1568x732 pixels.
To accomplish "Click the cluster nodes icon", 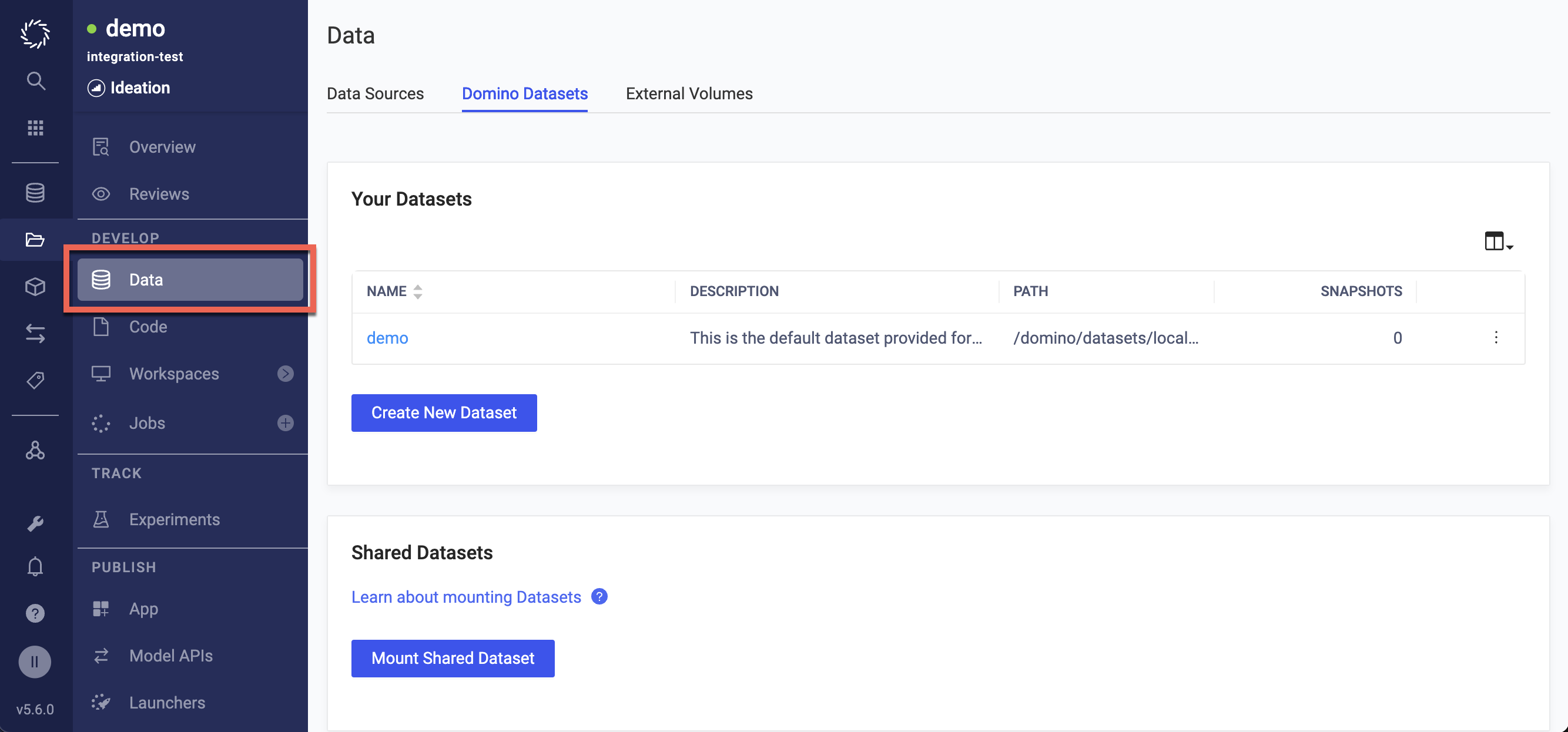I will (x=35, y=450).
